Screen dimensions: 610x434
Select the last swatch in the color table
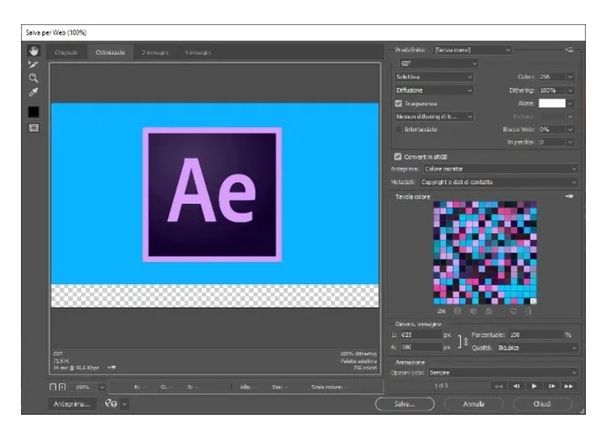click(x=534, y=301)
